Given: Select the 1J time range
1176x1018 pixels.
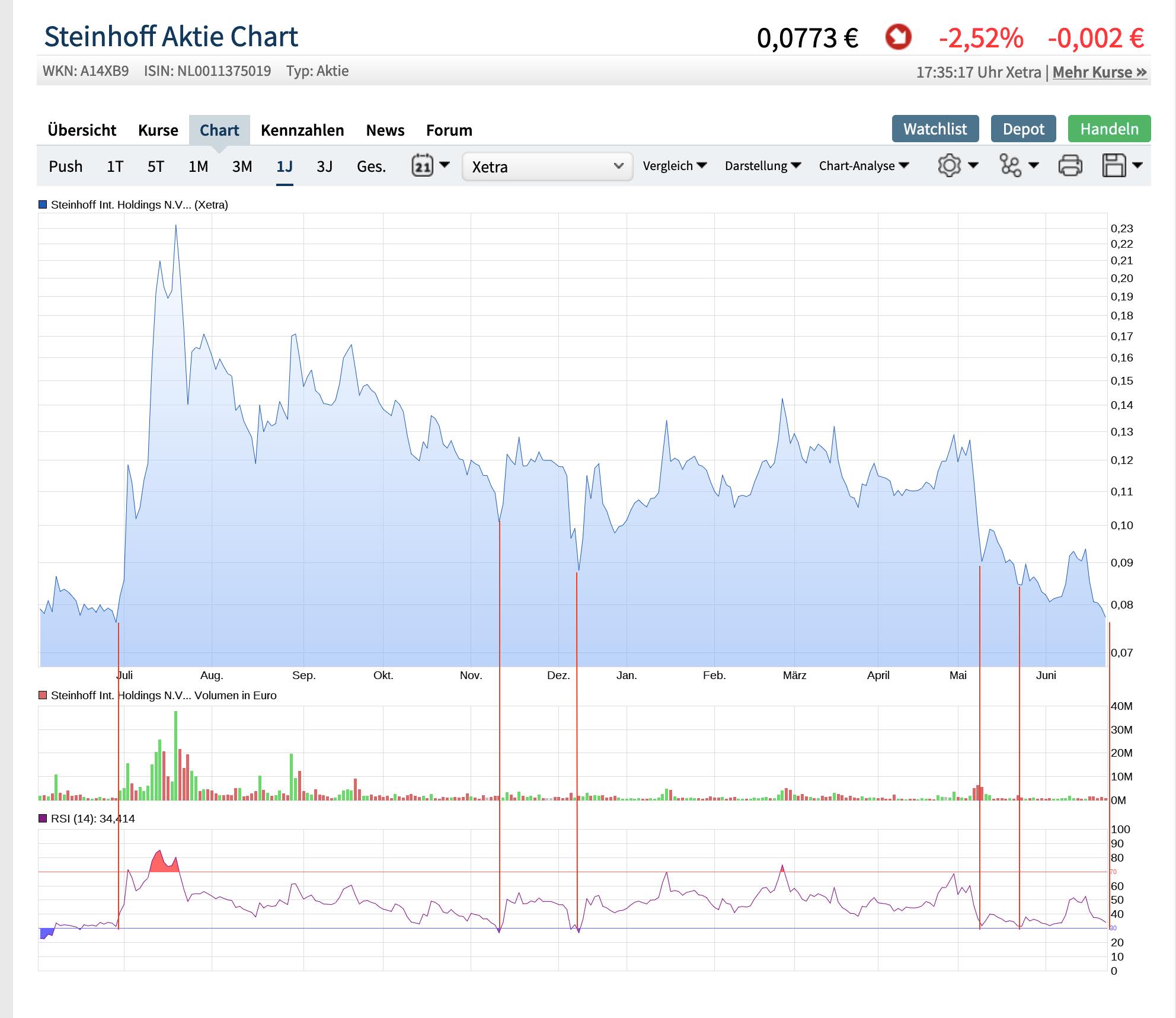Looking at the screenshot, I should [x=285, y=167].
